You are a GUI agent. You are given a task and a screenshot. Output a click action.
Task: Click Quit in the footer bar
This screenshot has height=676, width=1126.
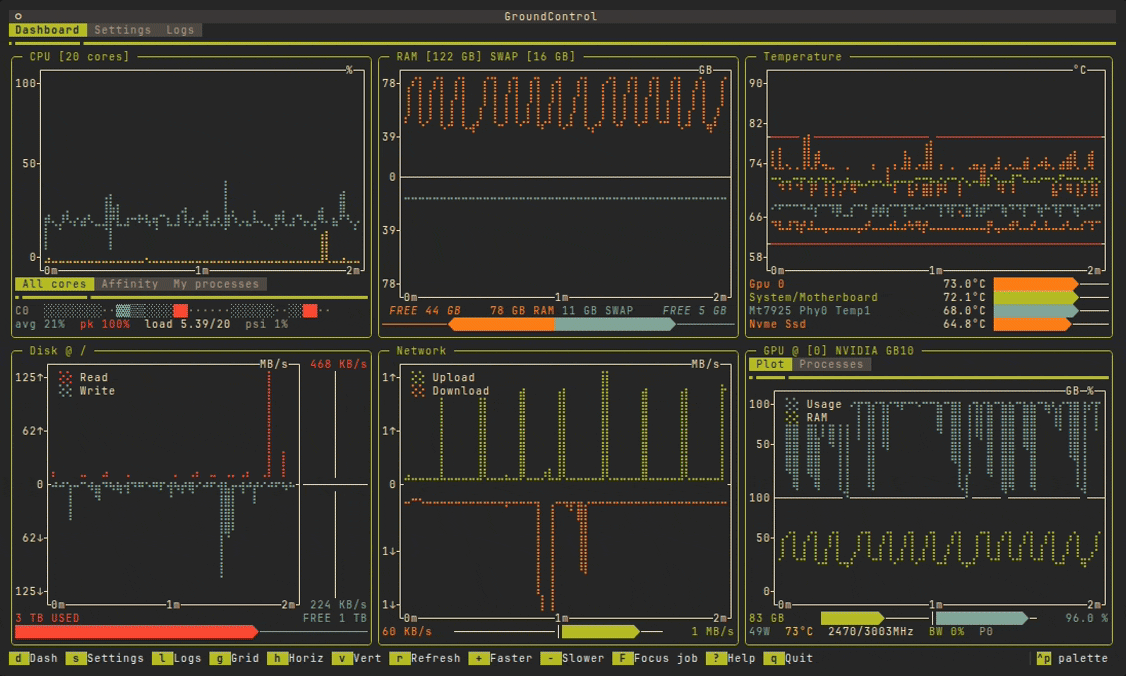click(787, 658)
